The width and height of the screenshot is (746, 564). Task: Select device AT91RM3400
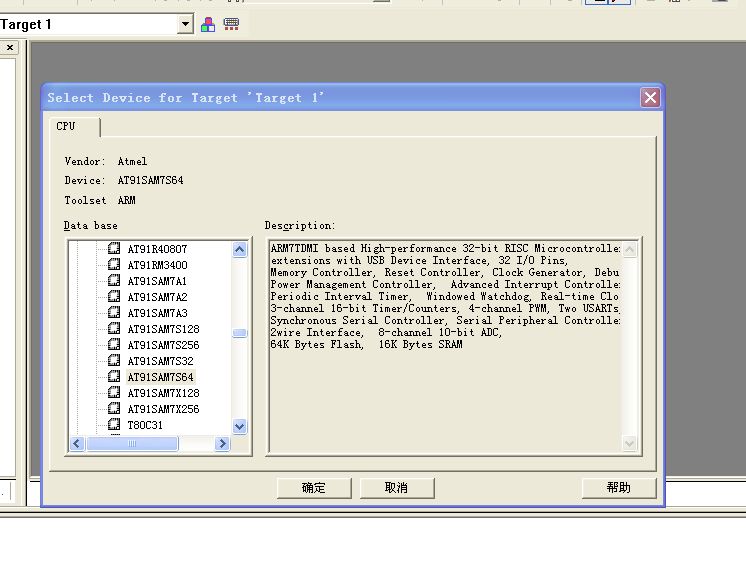click(157, 265)
